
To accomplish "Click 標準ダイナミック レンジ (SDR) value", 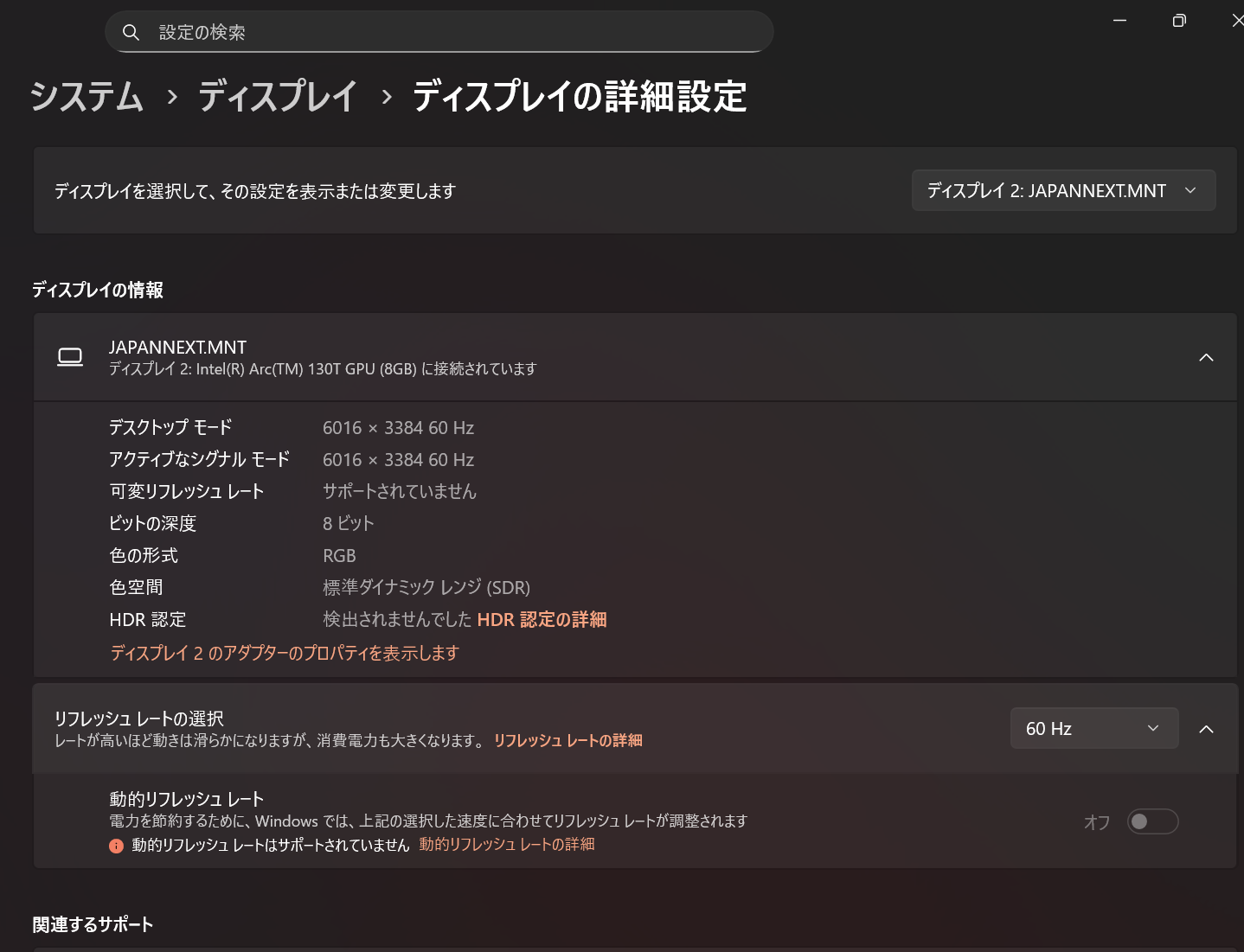I will tap(426, 587).
